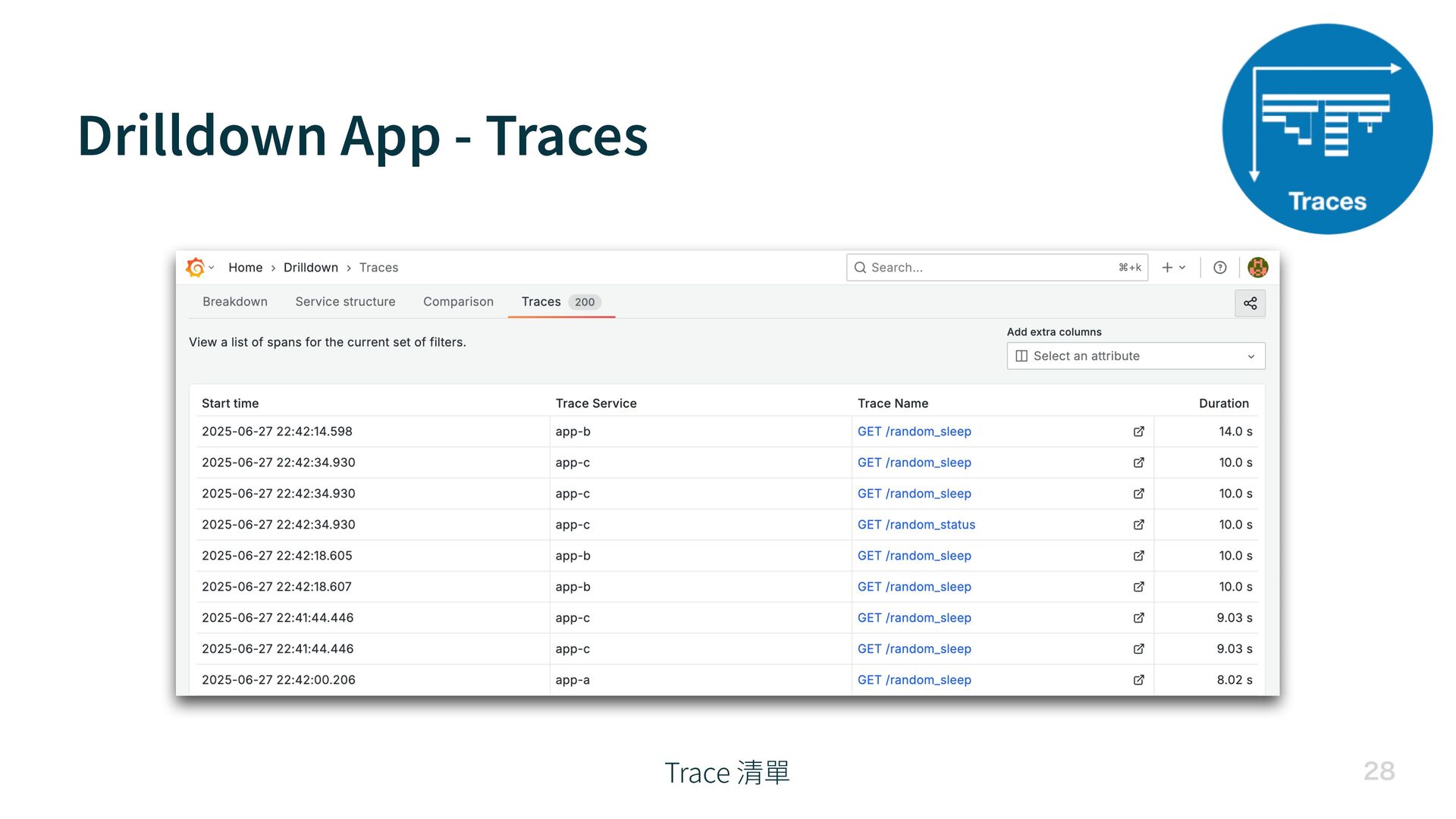Click Drilldown breadcrumb link

click(x=311, y=268)
